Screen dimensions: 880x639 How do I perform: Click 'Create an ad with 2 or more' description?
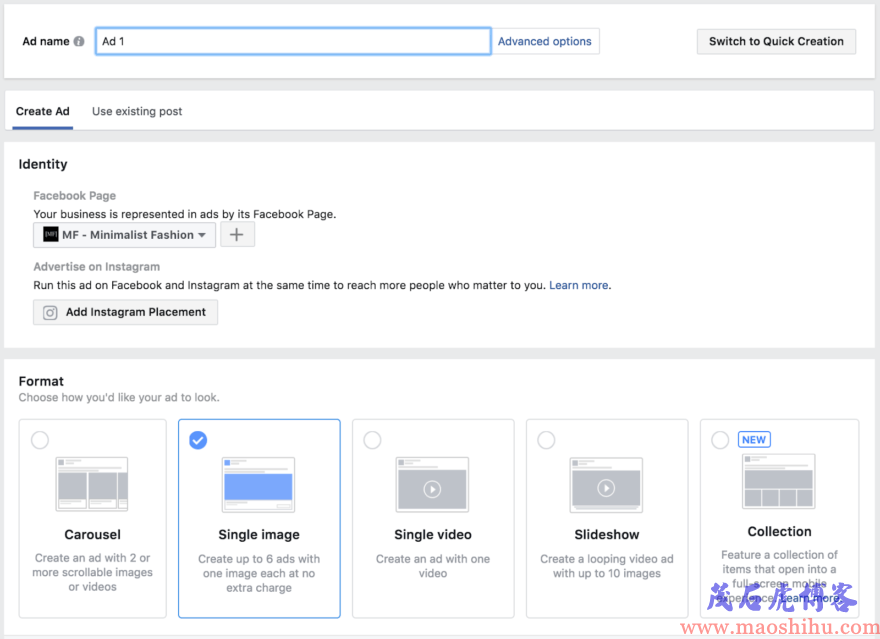tap(93, 572)
